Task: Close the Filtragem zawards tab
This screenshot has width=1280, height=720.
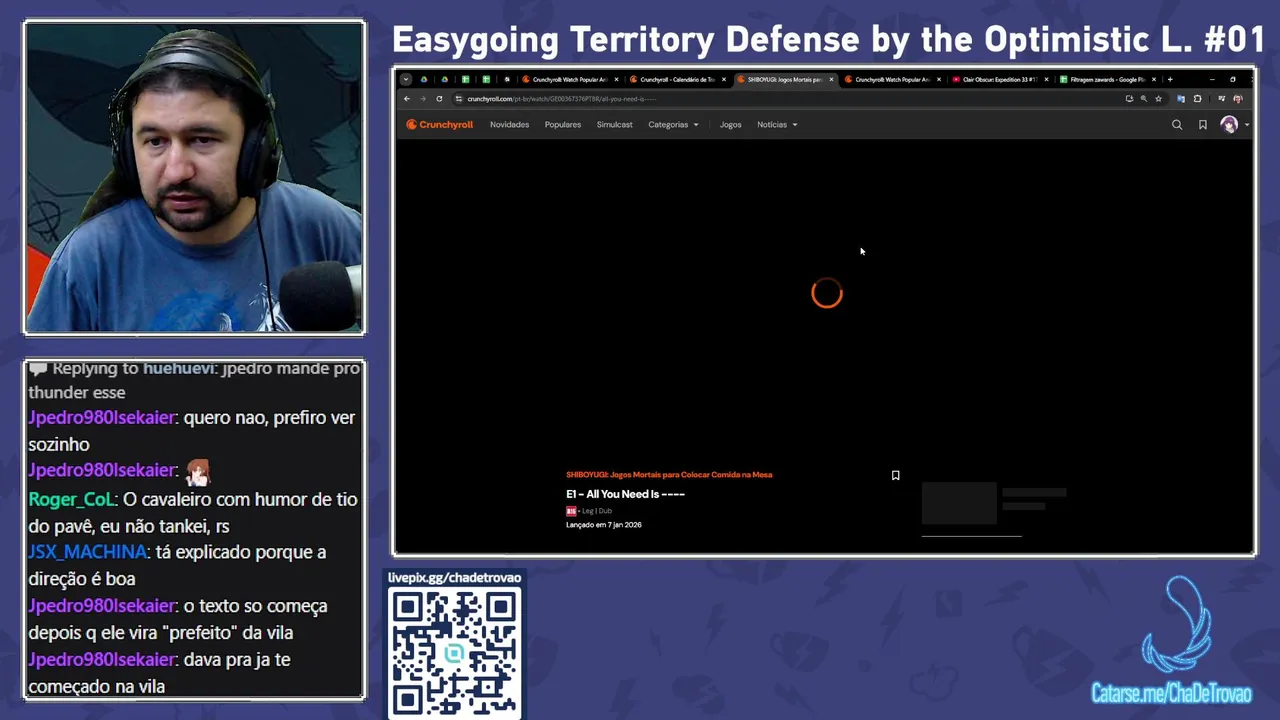Action: pos(1154,79)
